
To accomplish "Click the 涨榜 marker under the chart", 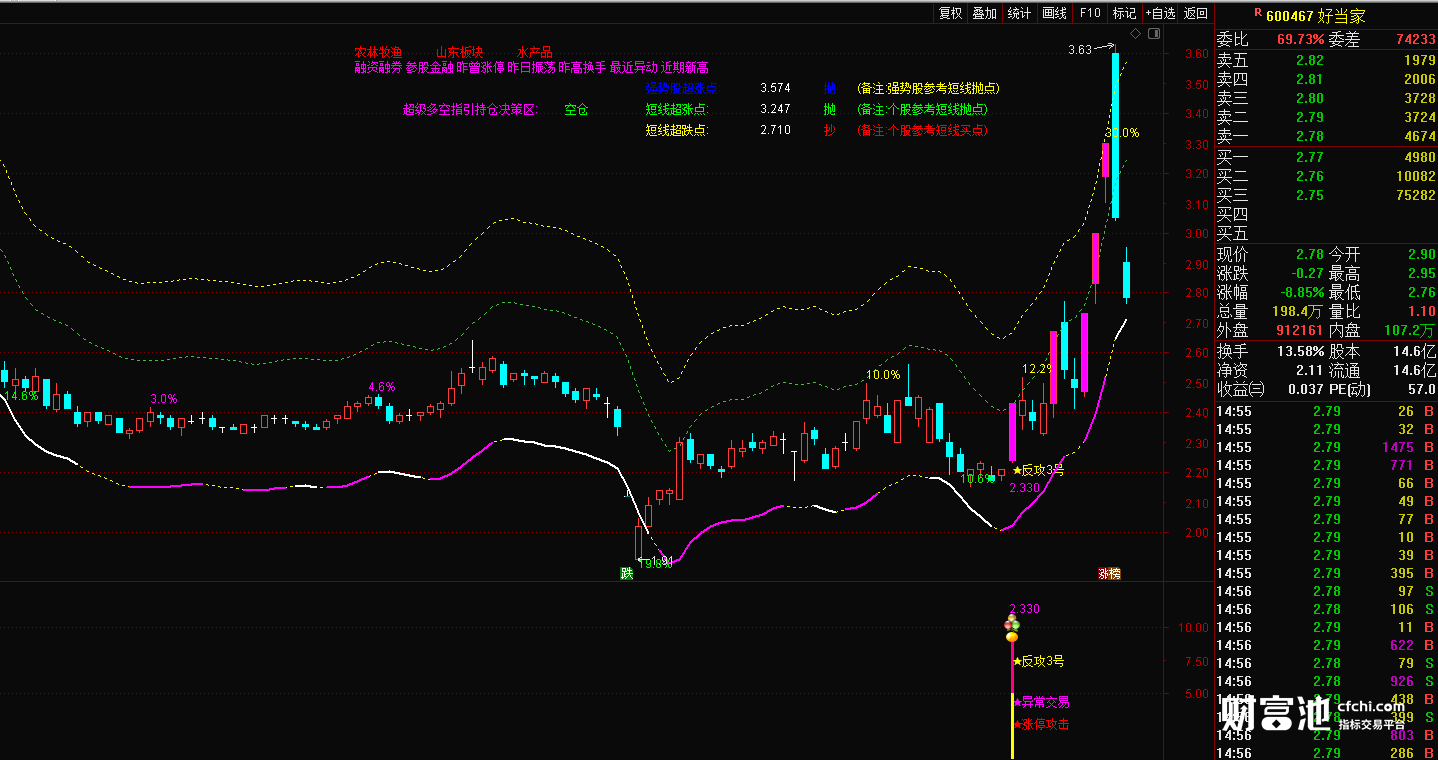I will pos(1110,574).
